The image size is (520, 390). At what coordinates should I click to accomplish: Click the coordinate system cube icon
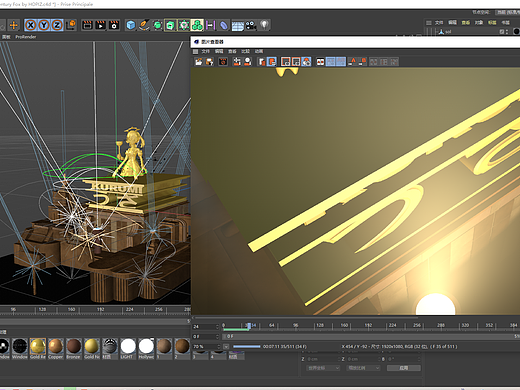tap(71, 25)
